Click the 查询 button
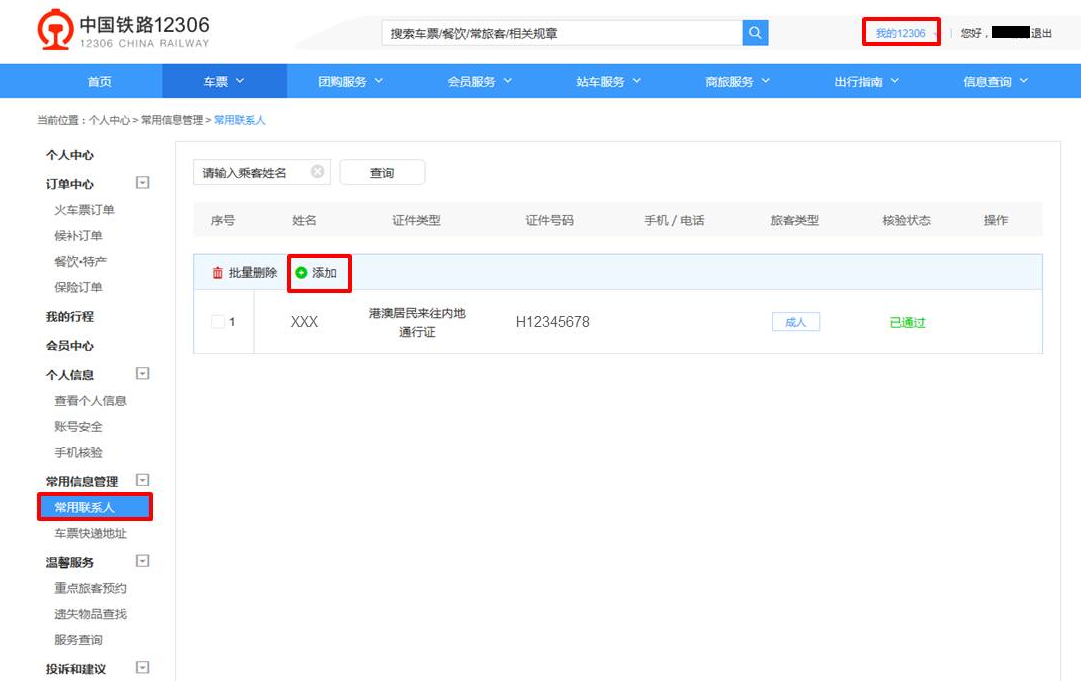 coord(382,173)
